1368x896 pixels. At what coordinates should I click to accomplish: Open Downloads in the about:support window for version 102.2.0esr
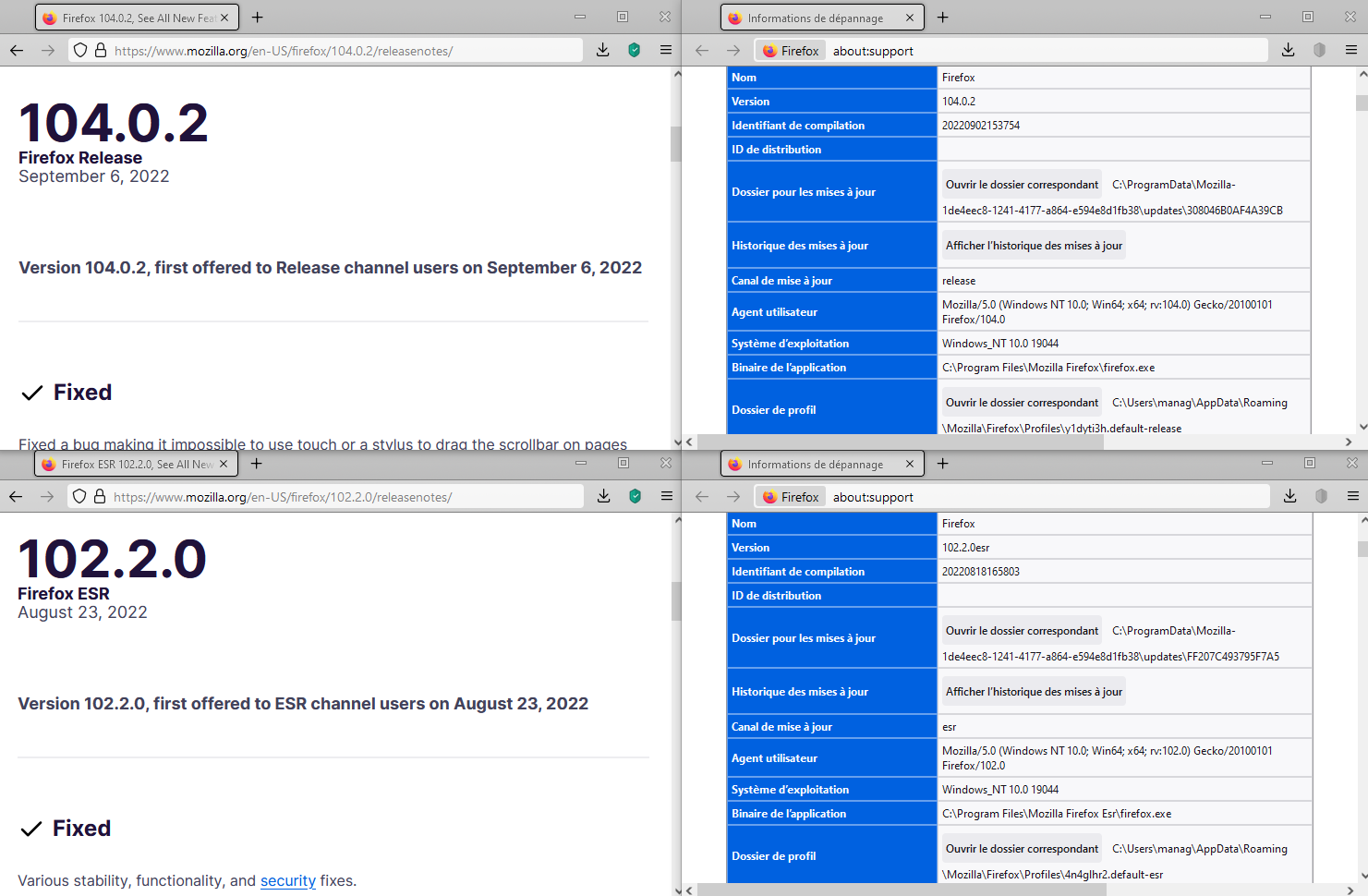coord(1290,497)
